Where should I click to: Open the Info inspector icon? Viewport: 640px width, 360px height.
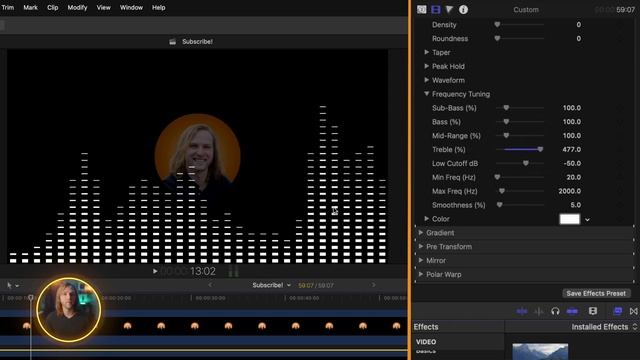click(463, 9)
